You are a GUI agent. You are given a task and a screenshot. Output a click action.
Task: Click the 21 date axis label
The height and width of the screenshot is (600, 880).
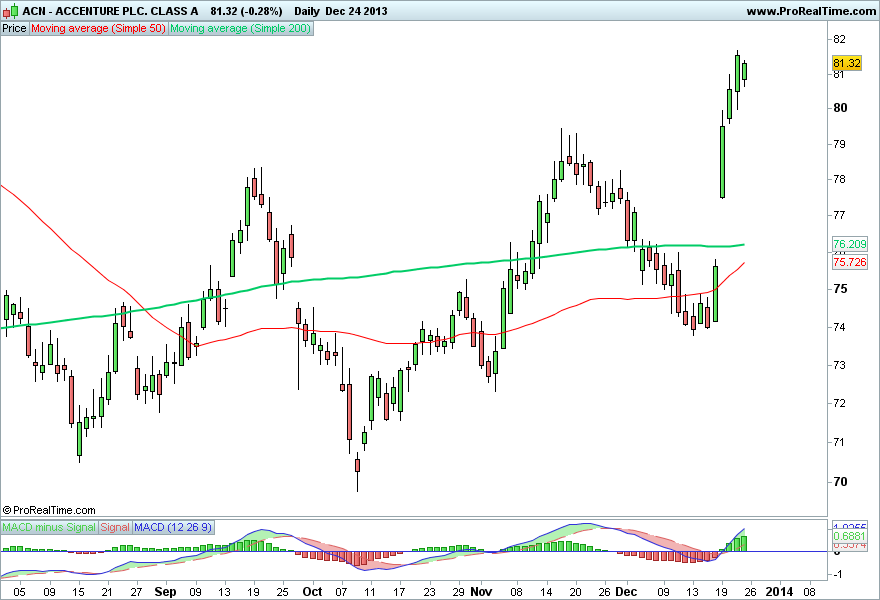pyautogui.click(x=107, y=592)
